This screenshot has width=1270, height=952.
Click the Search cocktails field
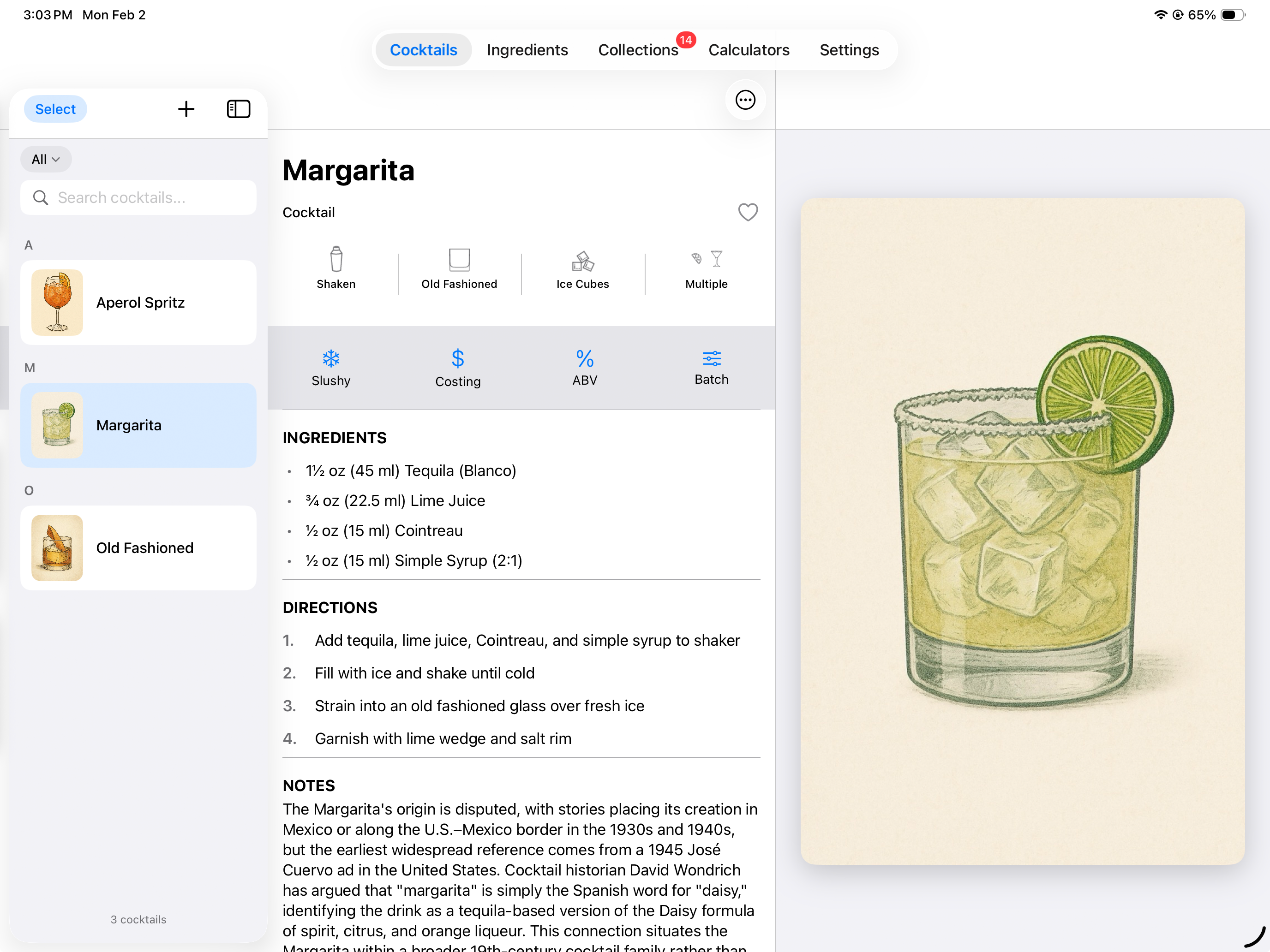[x=138, y=198]
